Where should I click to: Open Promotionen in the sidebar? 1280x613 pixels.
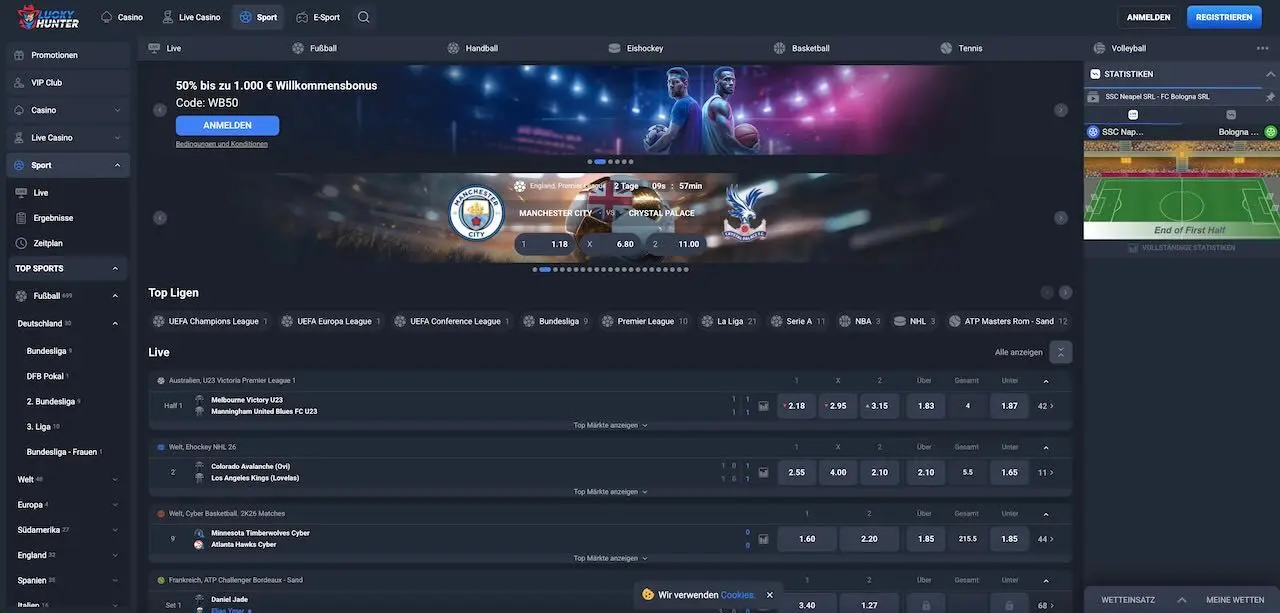click(x=68, y=55)
